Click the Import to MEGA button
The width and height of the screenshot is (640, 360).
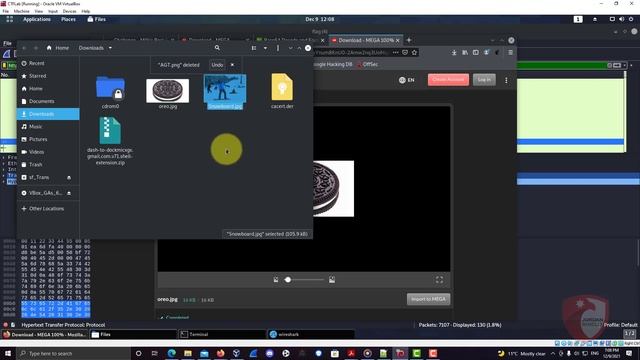point(429,299)
